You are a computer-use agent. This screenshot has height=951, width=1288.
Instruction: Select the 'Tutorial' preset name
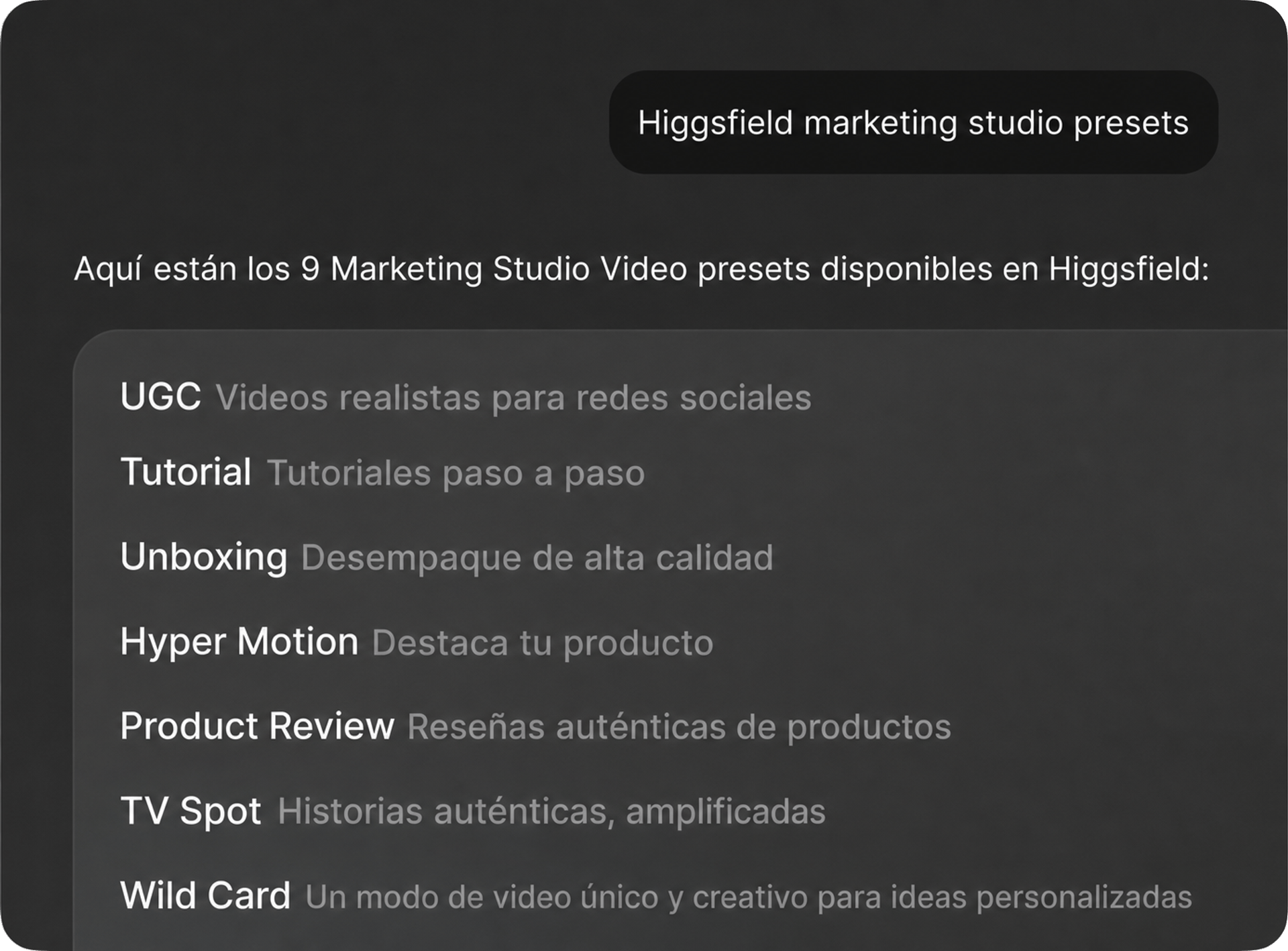(x=186, y=471)
